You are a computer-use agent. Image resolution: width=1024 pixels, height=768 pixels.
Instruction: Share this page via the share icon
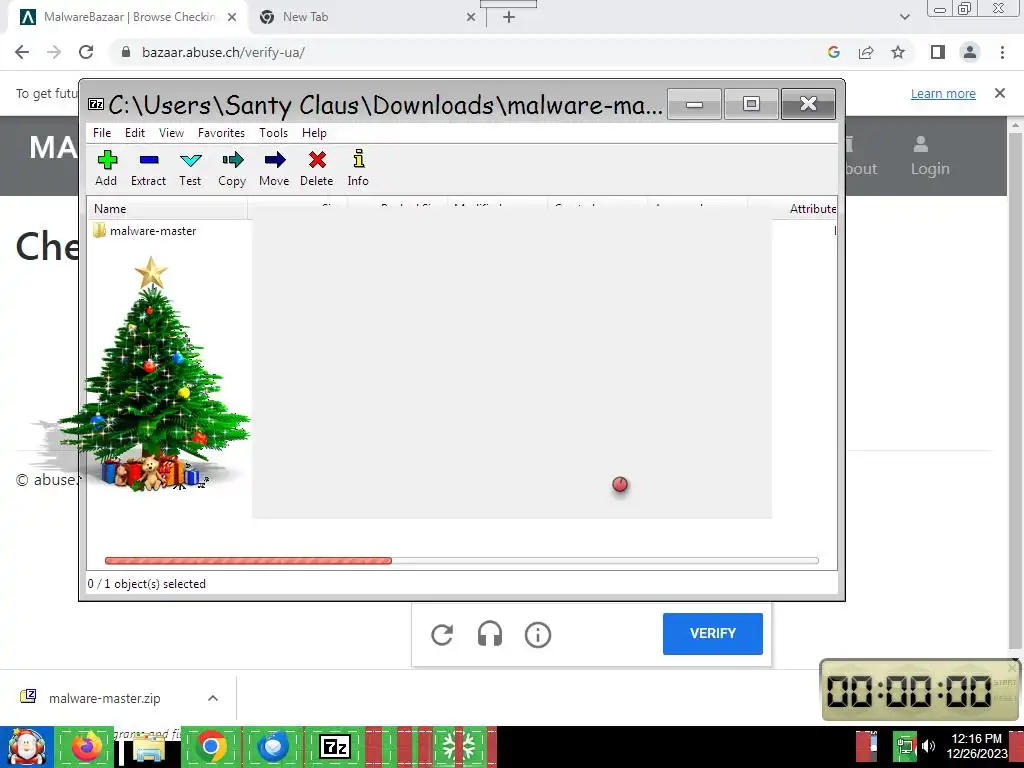click(x=866, y=52)
